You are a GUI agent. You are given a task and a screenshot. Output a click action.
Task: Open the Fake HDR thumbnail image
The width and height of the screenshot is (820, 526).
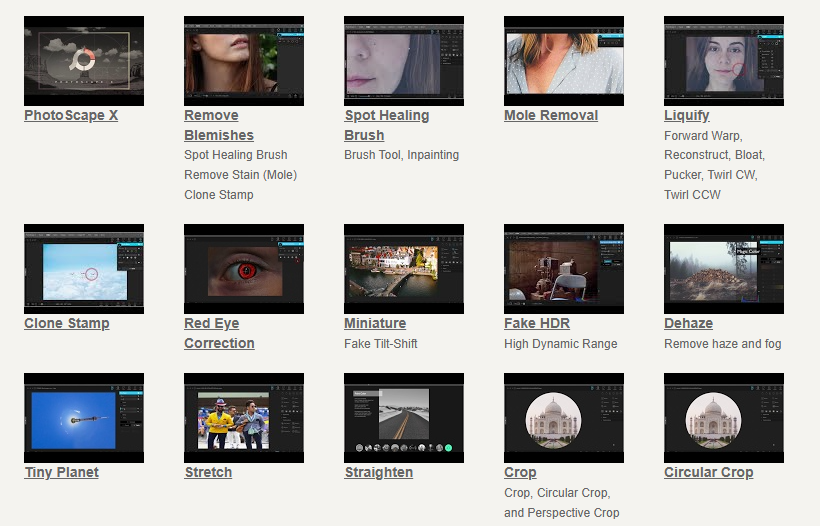tap(564, 269)
